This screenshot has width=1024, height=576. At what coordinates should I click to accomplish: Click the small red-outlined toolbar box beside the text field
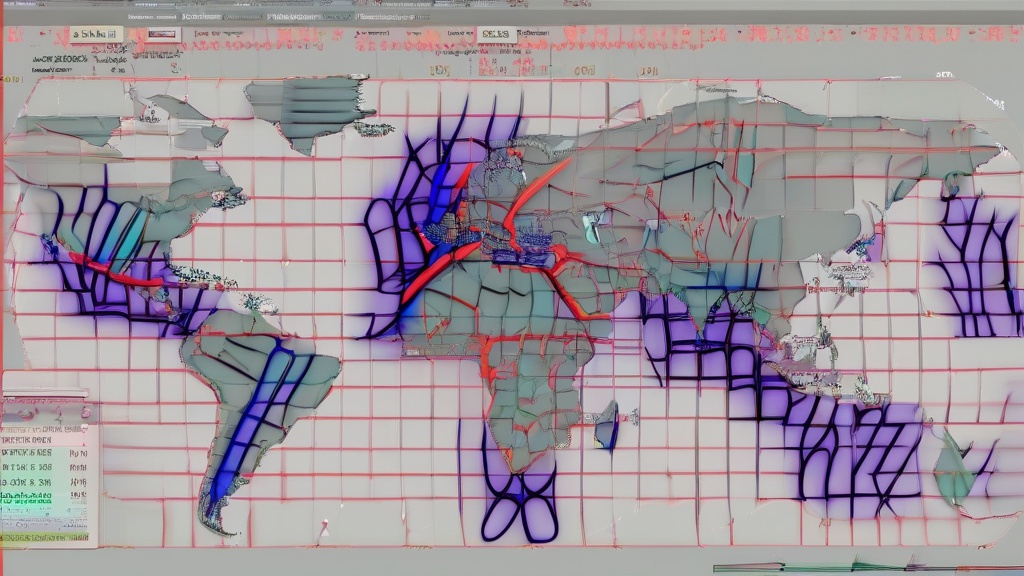point(160,35)
